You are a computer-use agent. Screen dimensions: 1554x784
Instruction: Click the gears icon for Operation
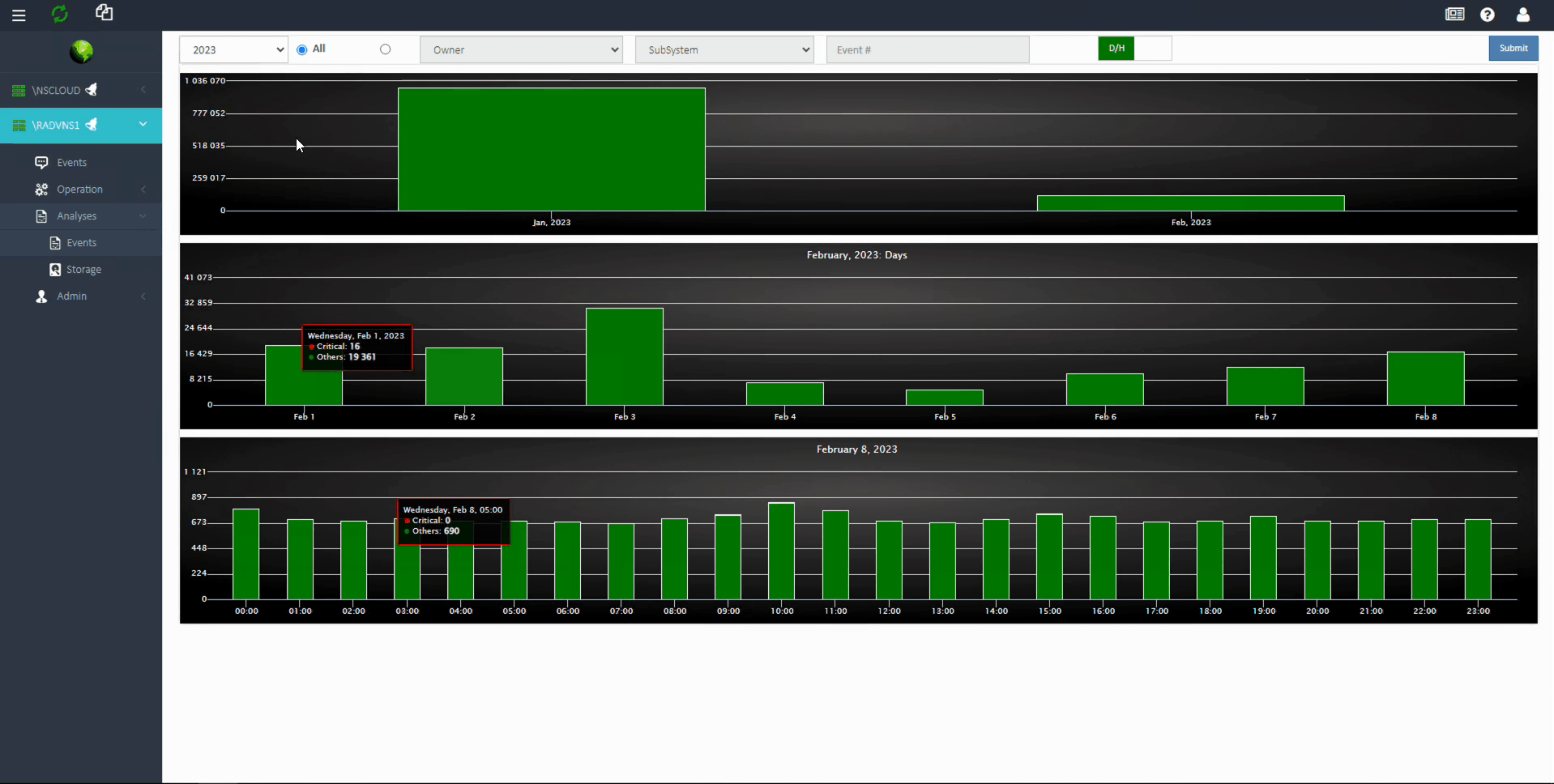coord(41,190)
